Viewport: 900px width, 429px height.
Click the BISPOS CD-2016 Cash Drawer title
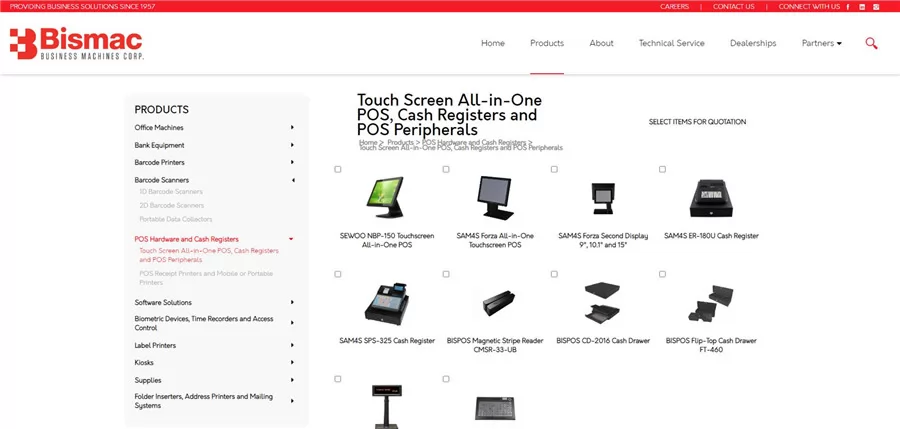[603, 341]
